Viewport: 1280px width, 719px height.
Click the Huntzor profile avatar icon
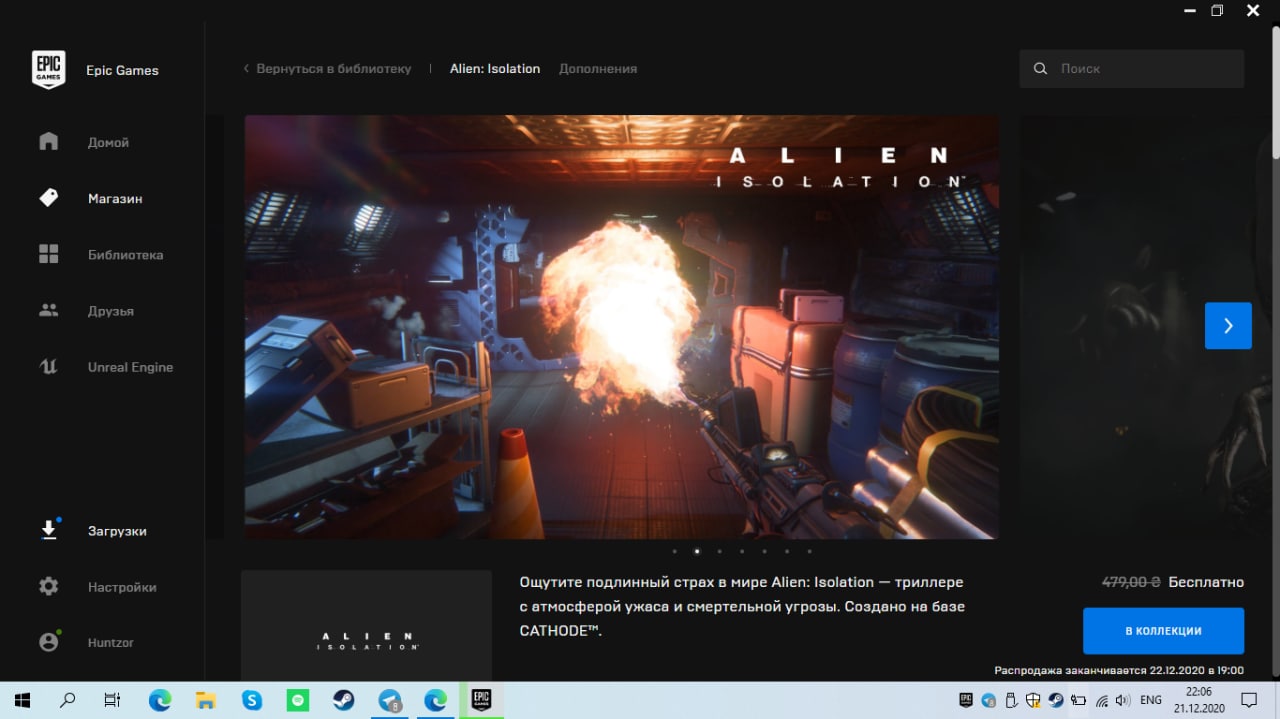[49, 642]
